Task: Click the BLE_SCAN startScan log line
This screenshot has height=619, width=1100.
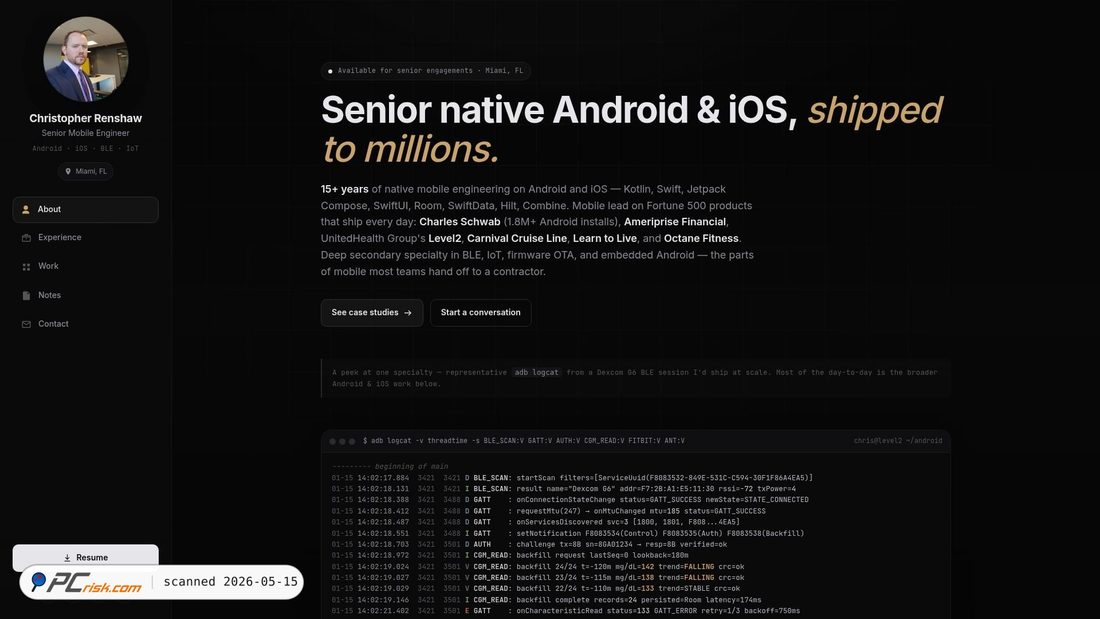Action: [572, 478]
